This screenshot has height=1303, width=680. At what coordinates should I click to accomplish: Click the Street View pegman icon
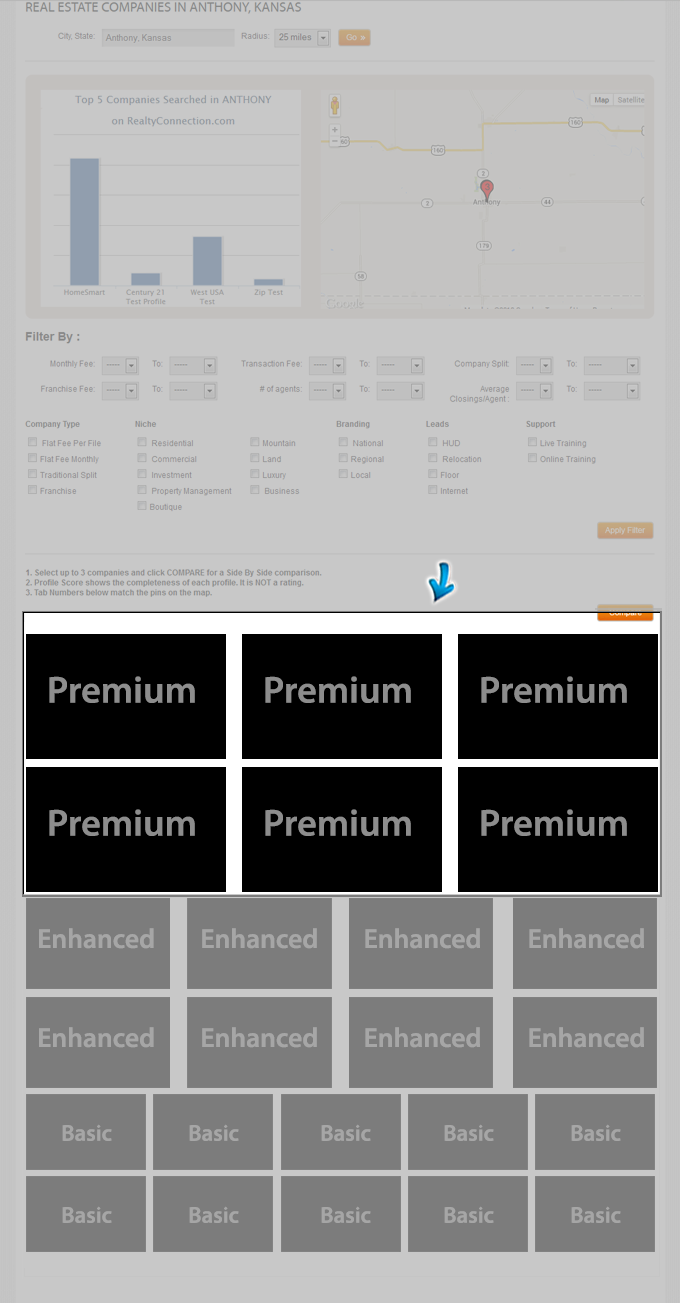tap(335, 105)
